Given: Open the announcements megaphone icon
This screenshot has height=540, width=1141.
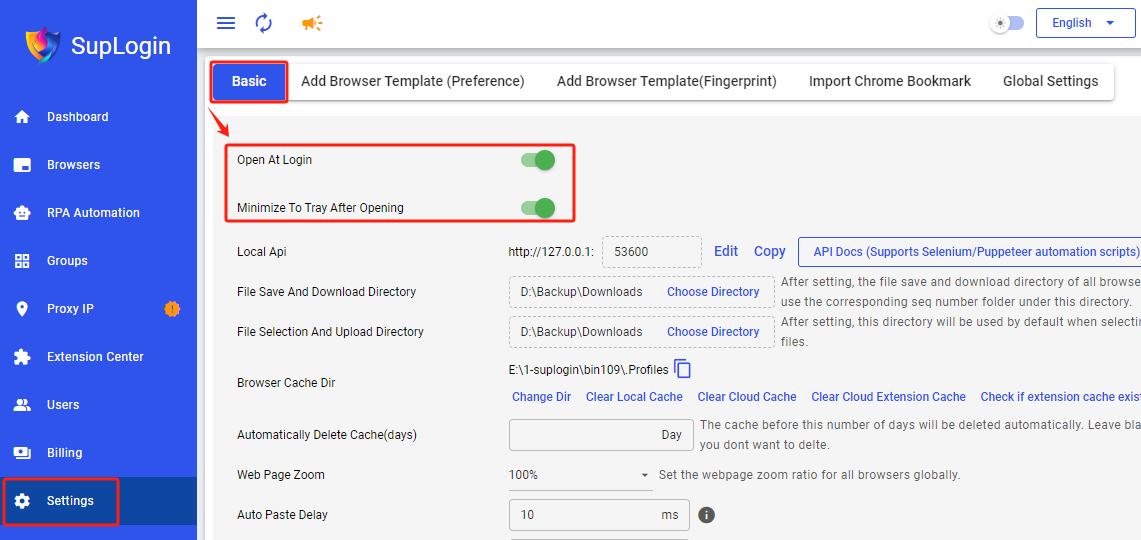Looking at the screenshot, I should [x=312, y=23].
